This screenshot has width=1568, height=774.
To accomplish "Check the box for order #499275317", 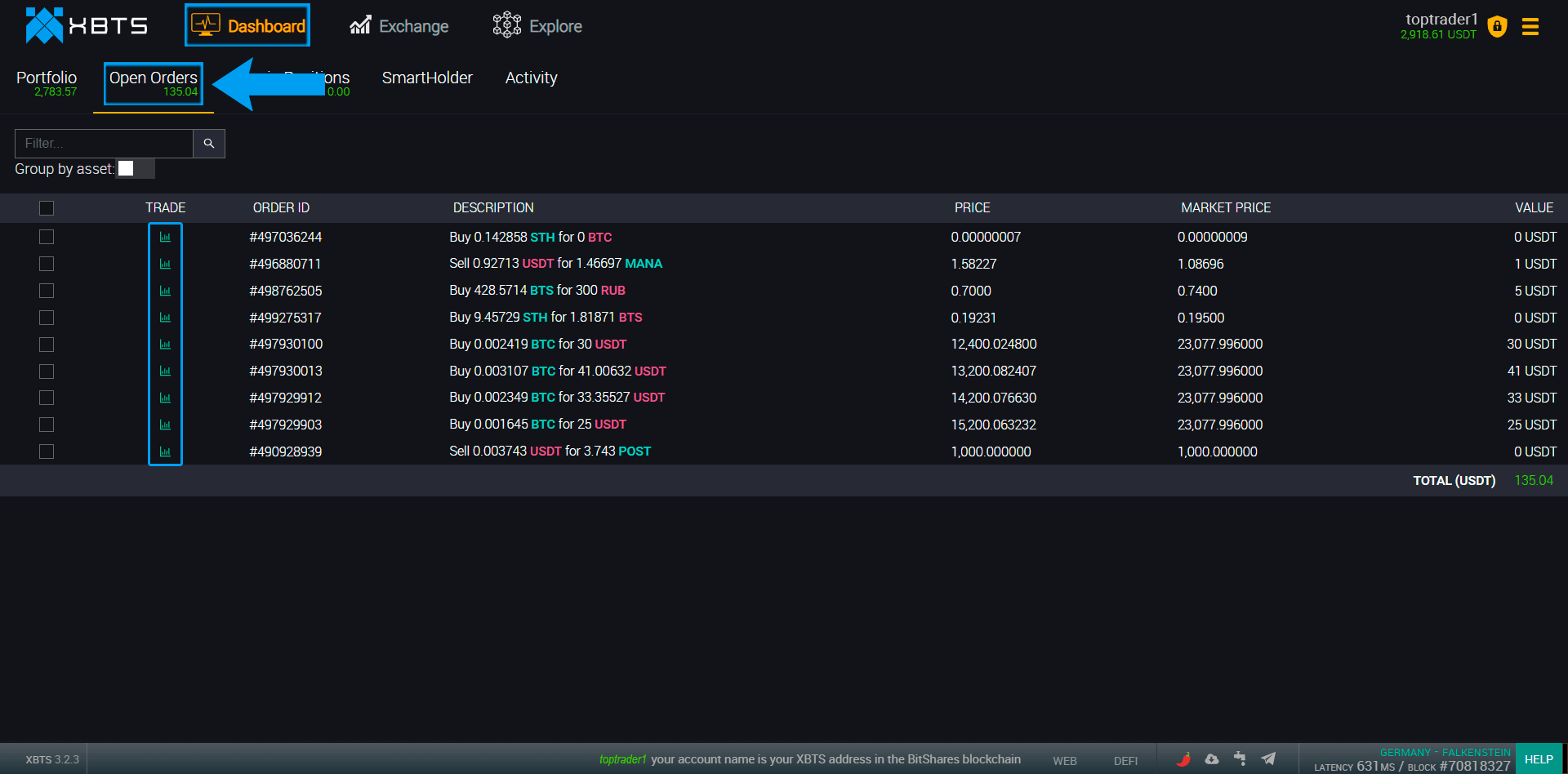I will pos(47,318).
